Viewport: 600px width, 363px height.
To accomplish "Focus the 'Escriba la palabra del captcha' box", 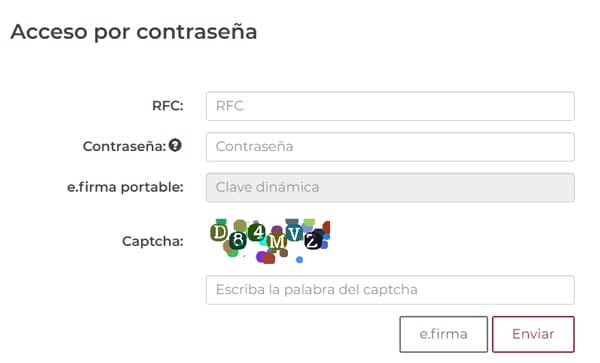I will pos(390,290).
